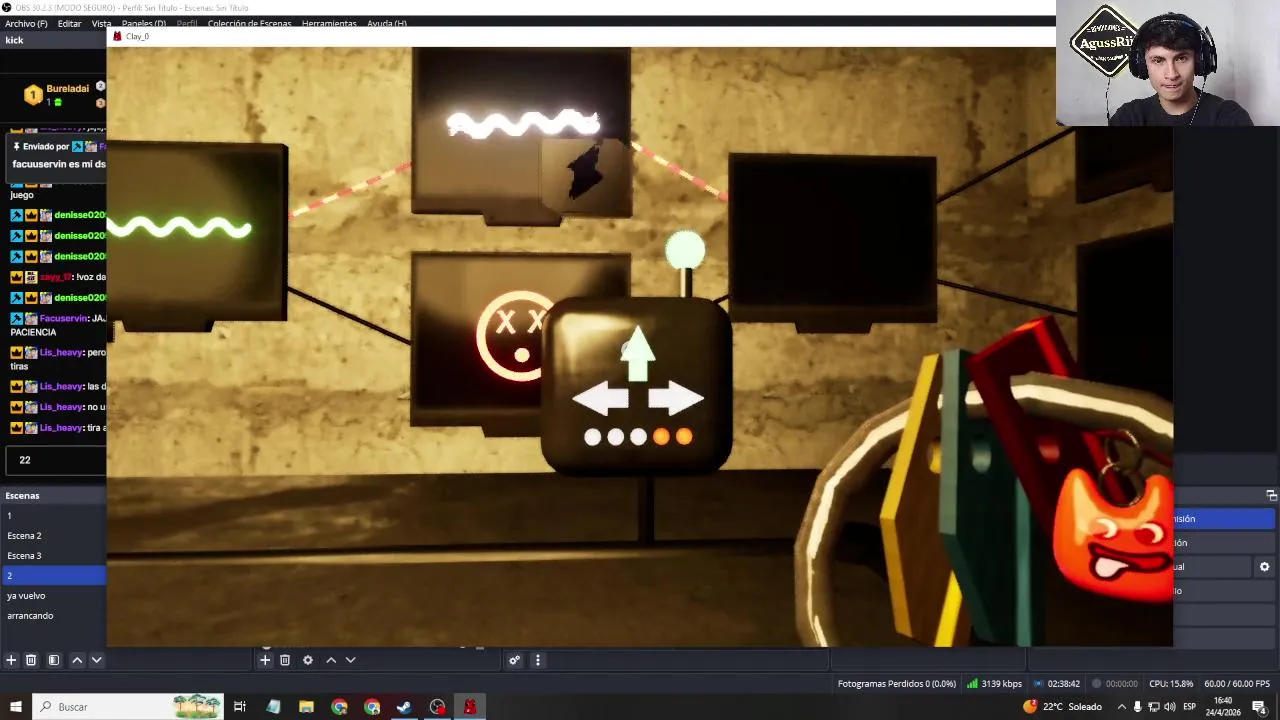Open Steam from taskbar
The height and width of the screenshot is (720, 1280).
(404, 707)
